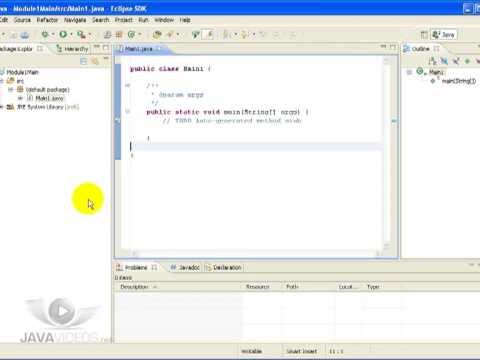Image resolution: width=480 pixels, height=360 pixels.
Task: Toggle Sort in Outline toolbar
Action: pos(432,61)
